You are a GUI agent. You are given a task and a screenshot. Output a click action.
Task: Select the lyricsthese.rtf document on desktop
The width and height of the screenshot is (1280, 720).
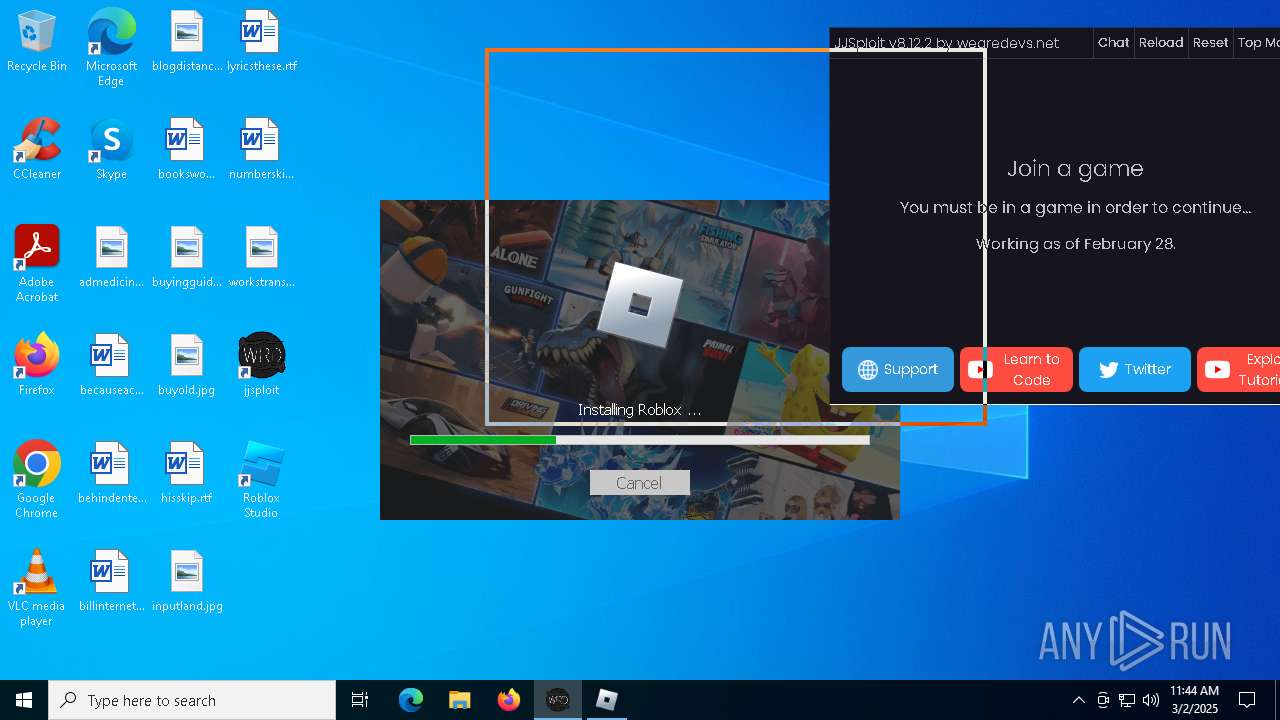pos(261,42)
